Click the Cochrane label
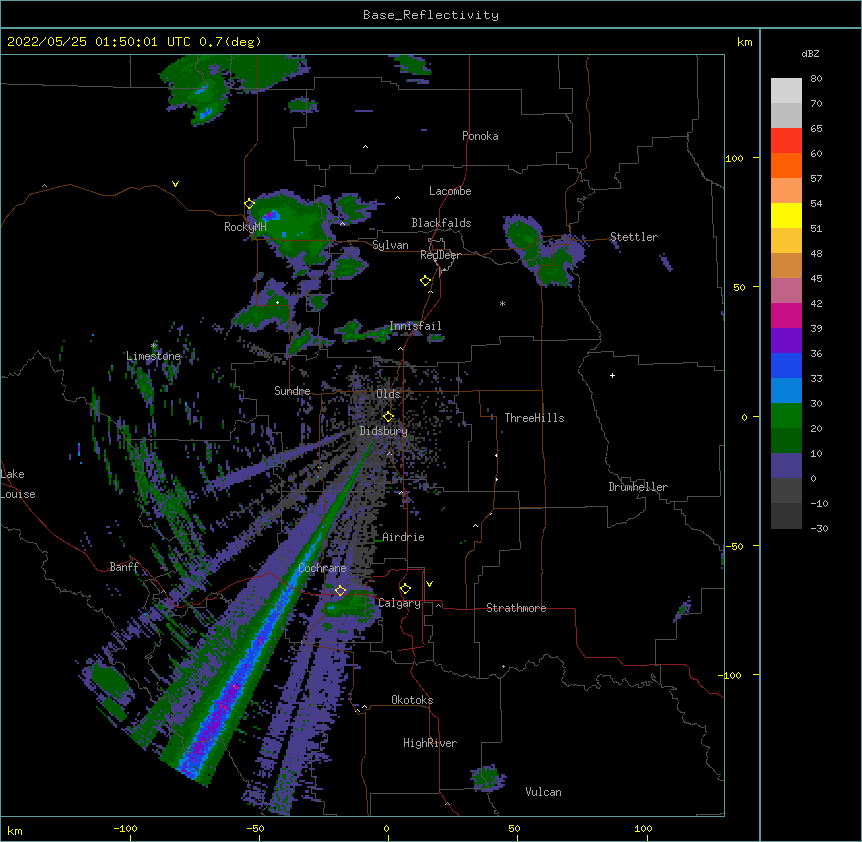862x842 pixels. pyautogui.click(x=322, y=568)
